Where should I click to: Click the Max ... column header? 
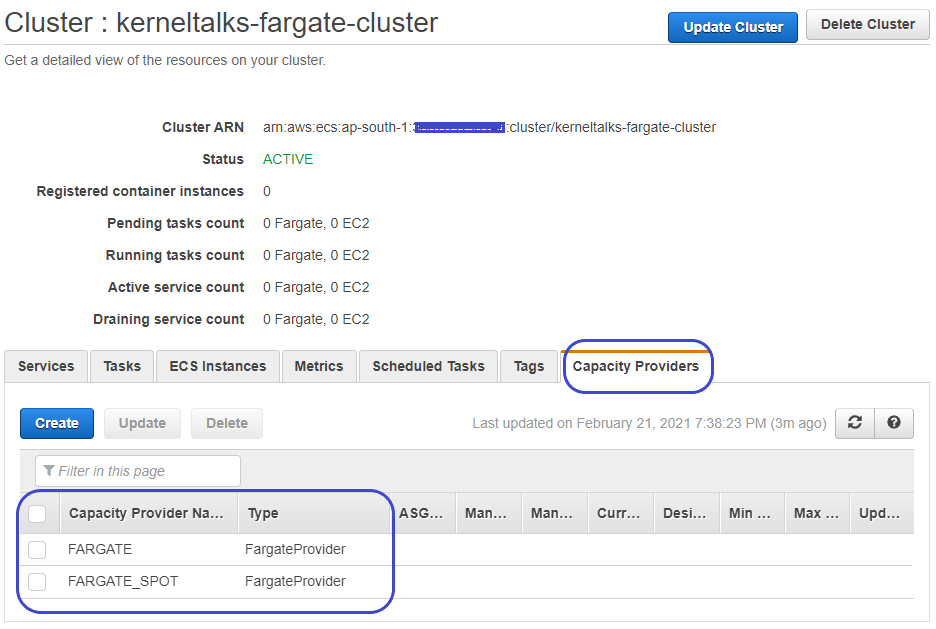pos(816,513)
